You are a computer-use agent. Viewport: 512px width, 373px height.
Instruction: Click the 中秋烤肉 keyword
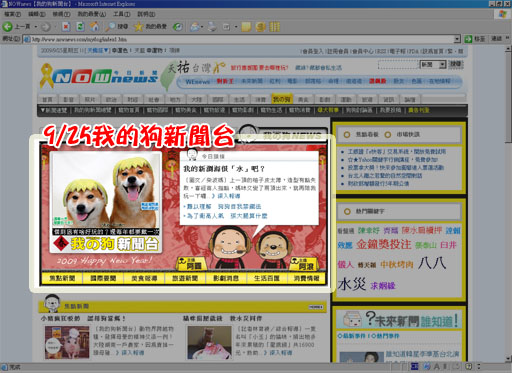tap(397, 265)
